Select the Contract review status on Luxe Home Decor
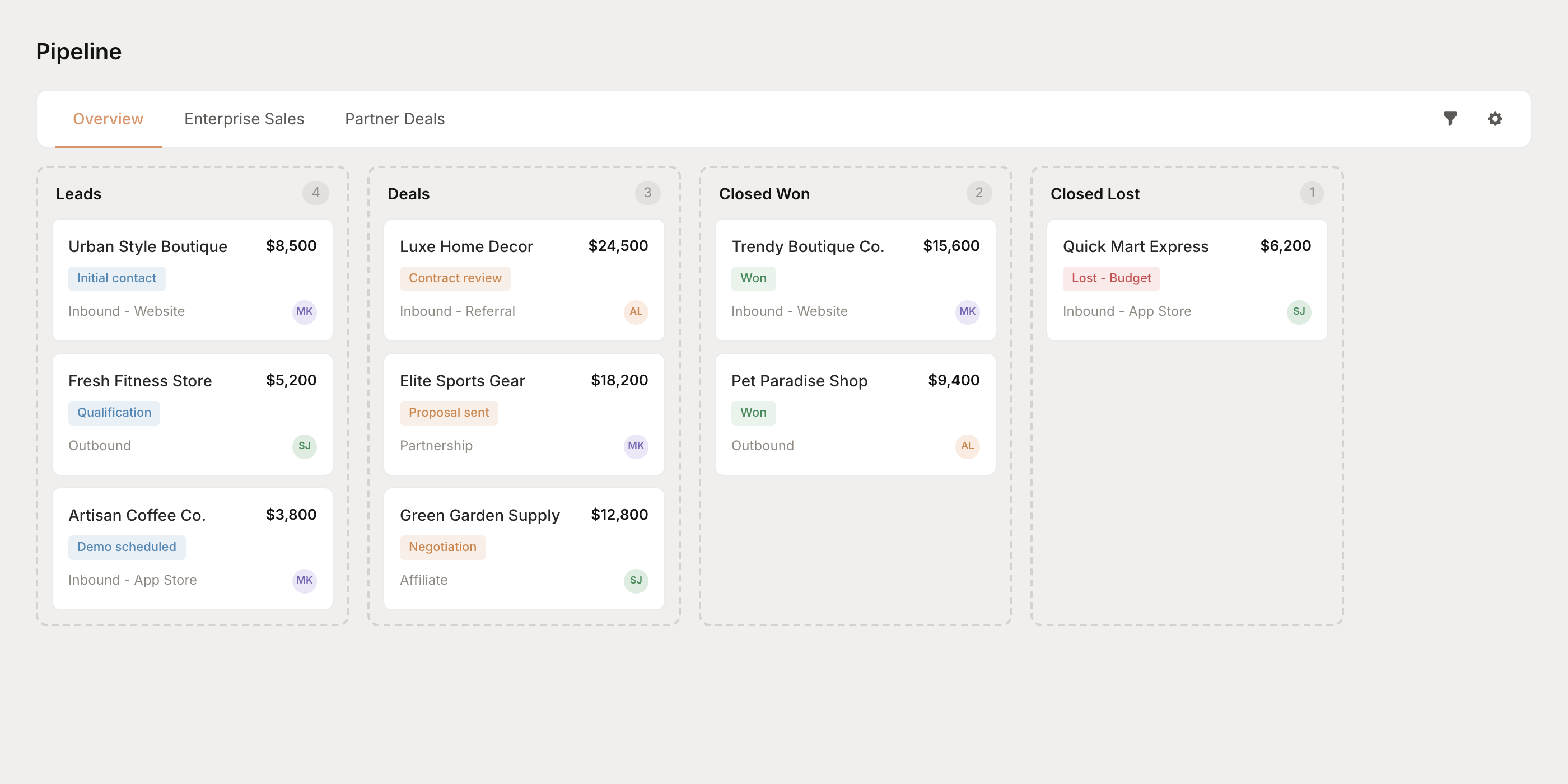 [455, 278]
